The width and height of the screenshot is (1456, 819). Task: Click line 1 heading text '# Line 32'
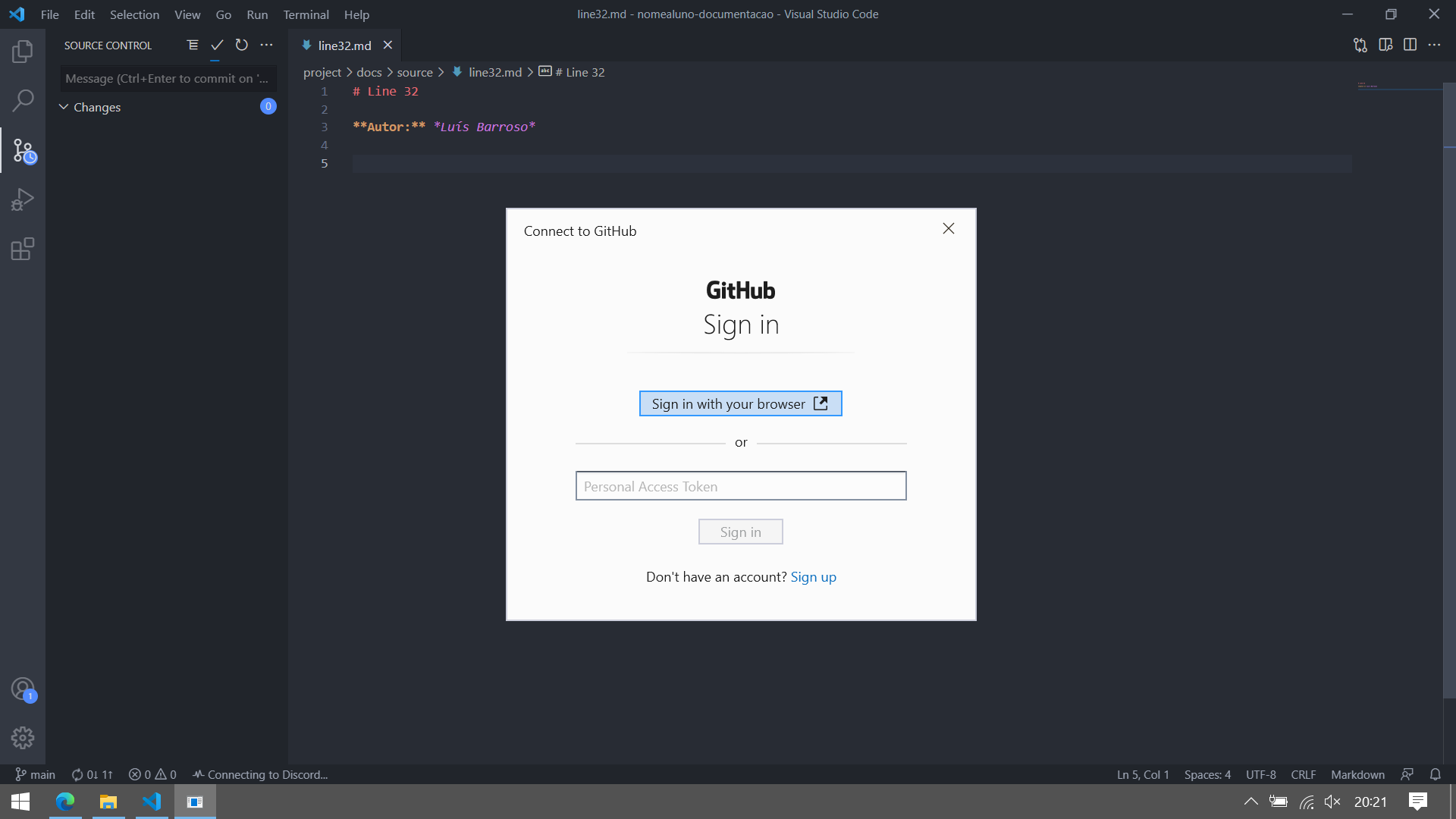pos(385,91)
